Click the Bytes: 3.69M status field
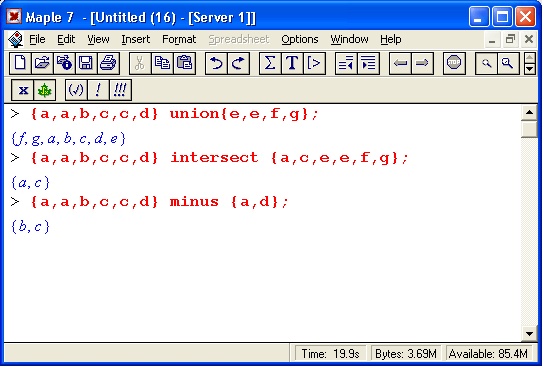 pyautogui.click(x=406, y=354)
